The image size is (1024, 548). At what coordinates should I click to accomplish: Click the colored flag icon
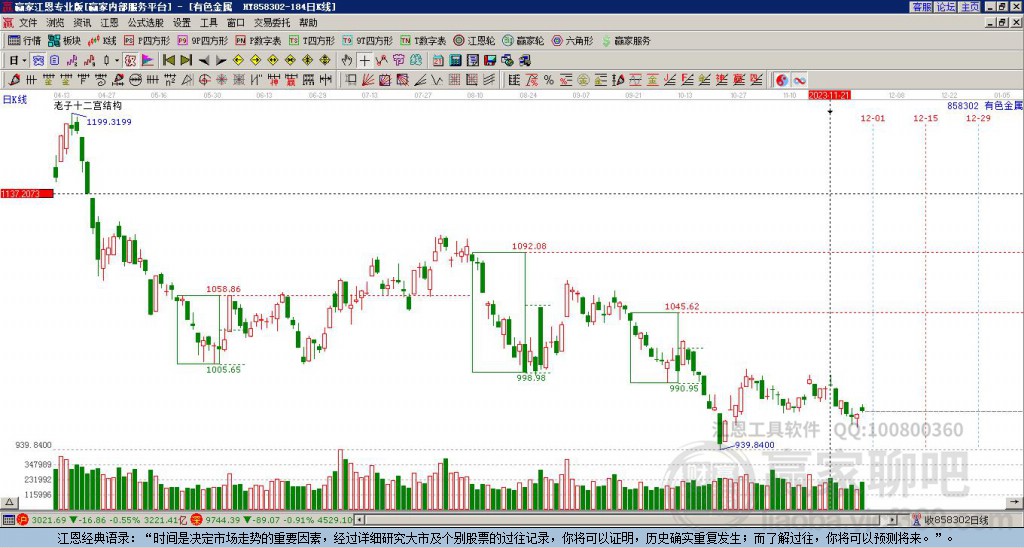[148, 61]
